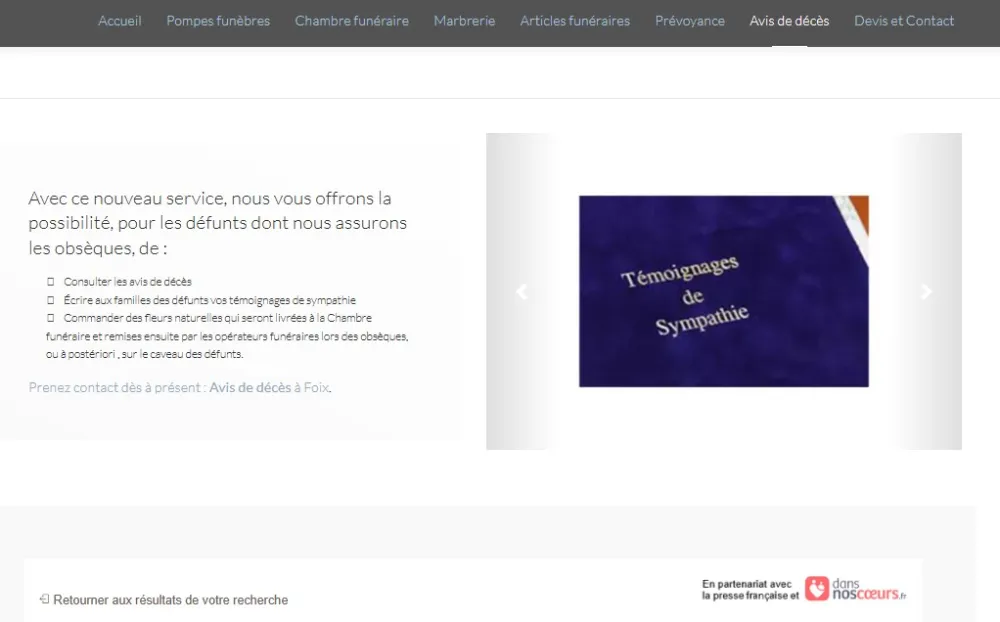Image resolution: width=1000 pixels, height=622 pixels.
Task: Click the dansnoscoeurs.fr heart logo
Action: tap(816, 588)
